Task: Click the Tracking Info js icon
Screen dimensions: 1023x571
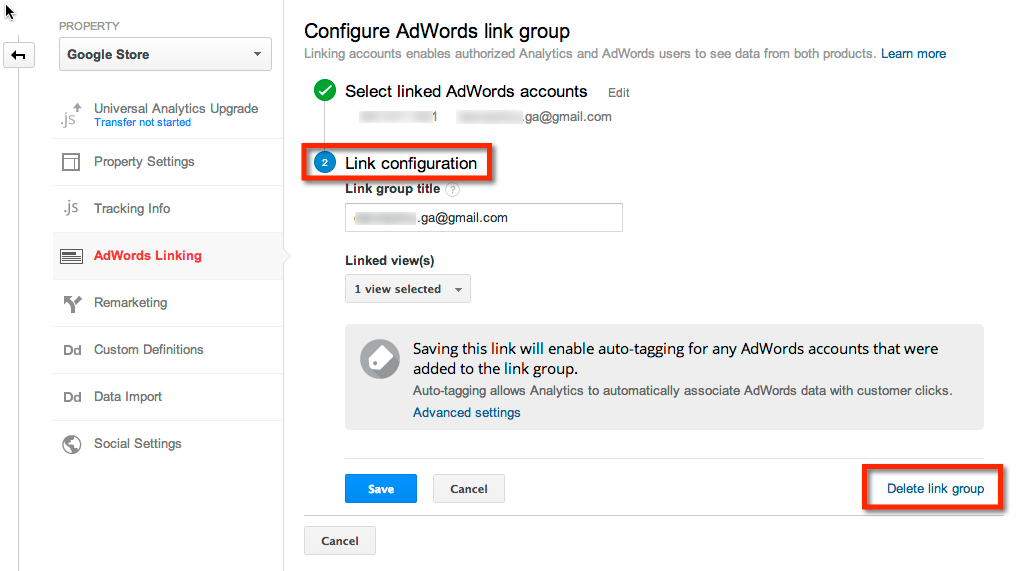Action: coord(70,208)
